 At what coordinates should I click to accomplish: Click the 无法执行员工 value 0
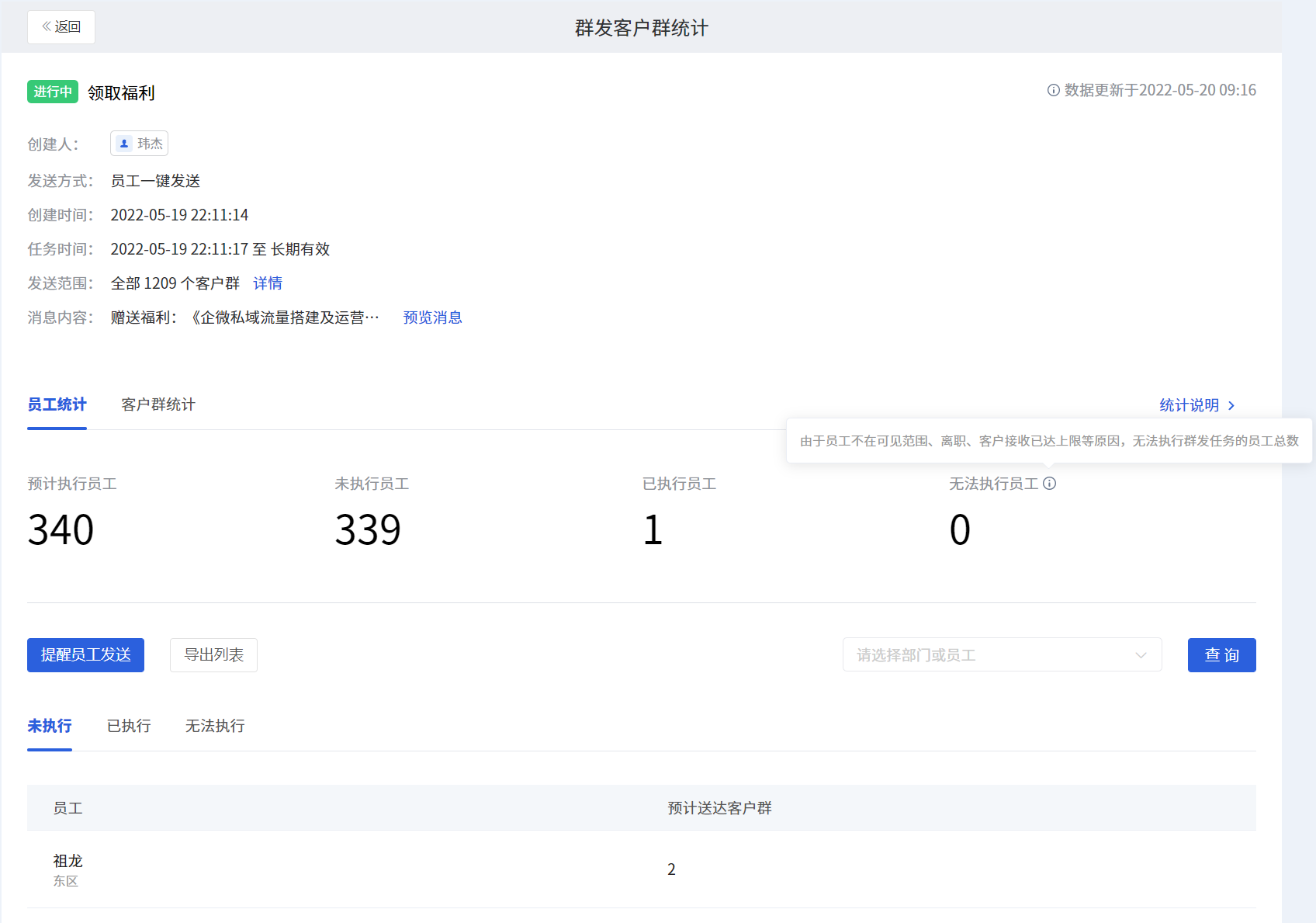[960, 530]
